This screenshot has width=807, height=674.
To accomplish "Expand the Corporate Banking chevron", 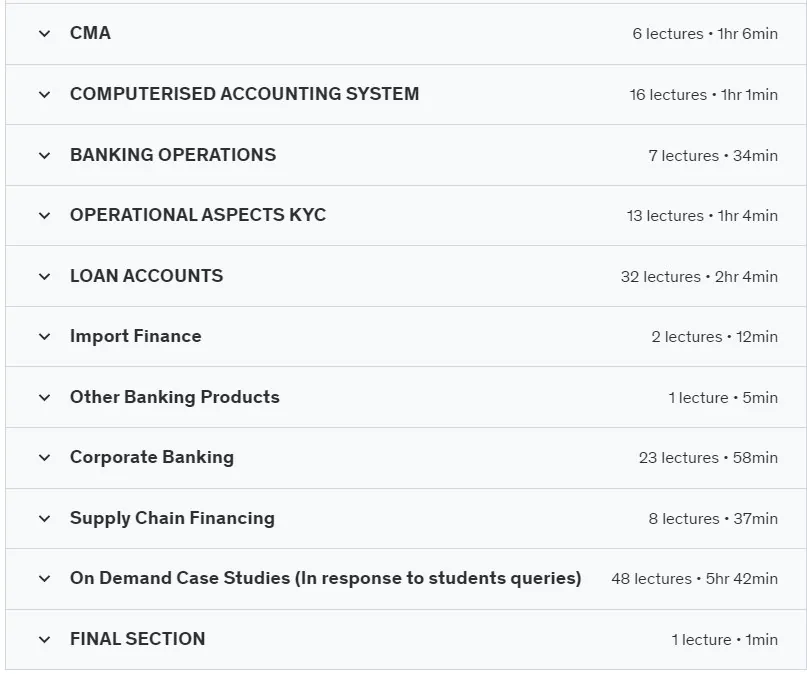I will (x=45, y=458).
